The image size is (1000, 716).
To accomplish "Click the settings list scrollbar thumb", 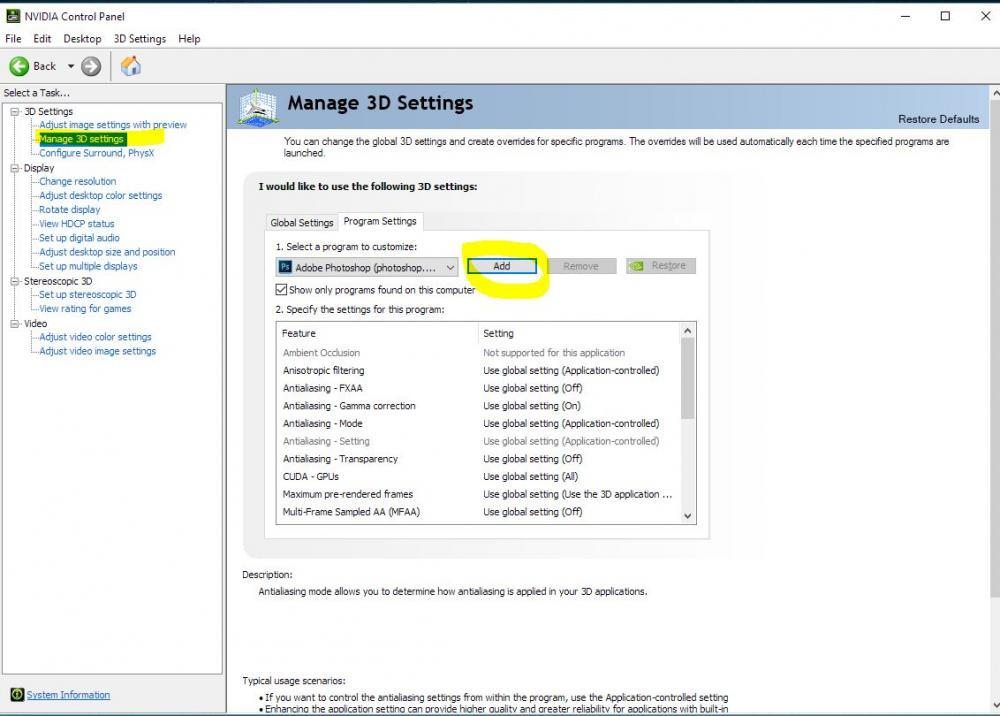I will click(688, 378).
